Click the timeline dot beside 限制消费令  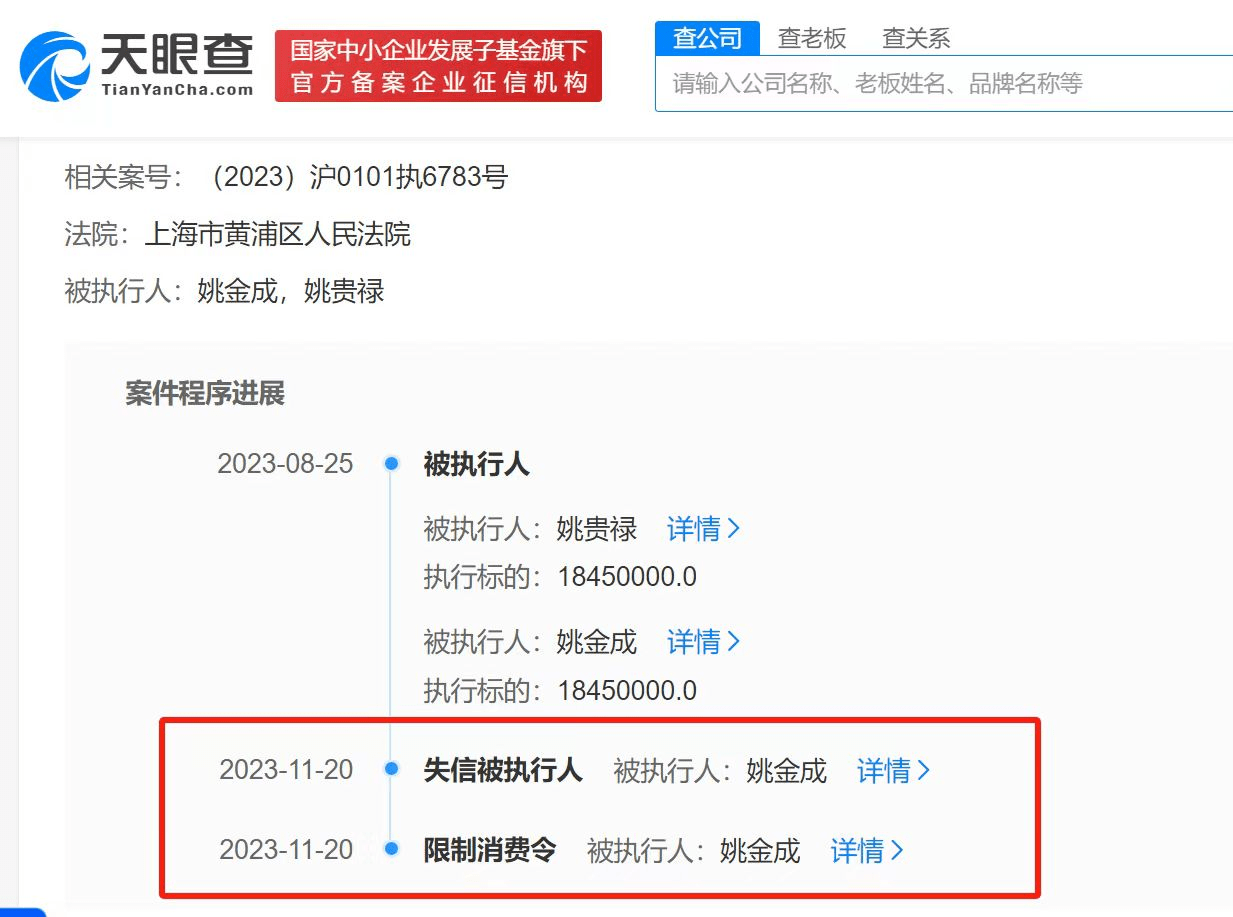390,850
